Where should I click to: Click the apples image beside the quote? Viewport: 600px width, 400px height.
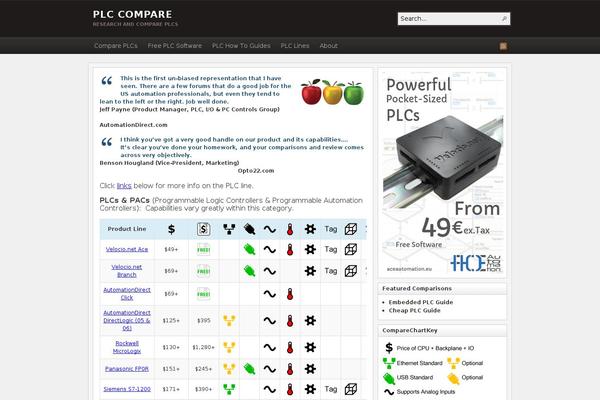pyautogui.click(x=332, y=92)
